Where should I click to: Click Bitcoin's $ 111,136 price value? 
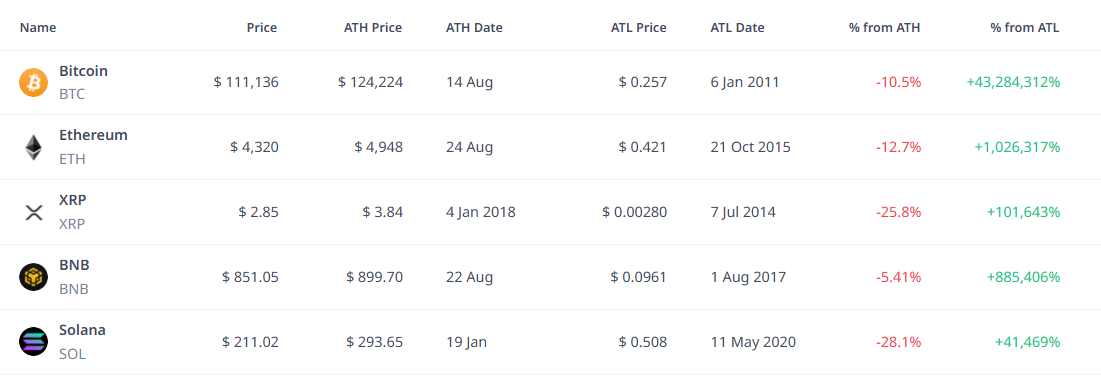pos(246,82)
